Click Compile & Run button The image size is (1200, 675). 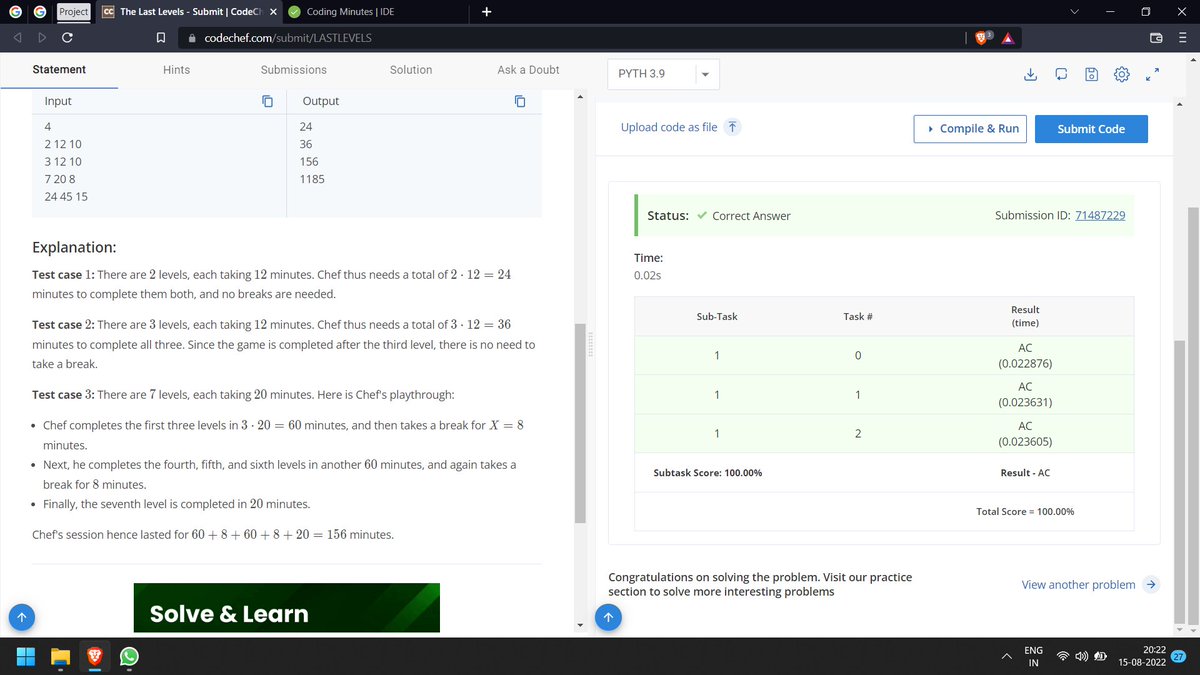click(x=970, y=128)
